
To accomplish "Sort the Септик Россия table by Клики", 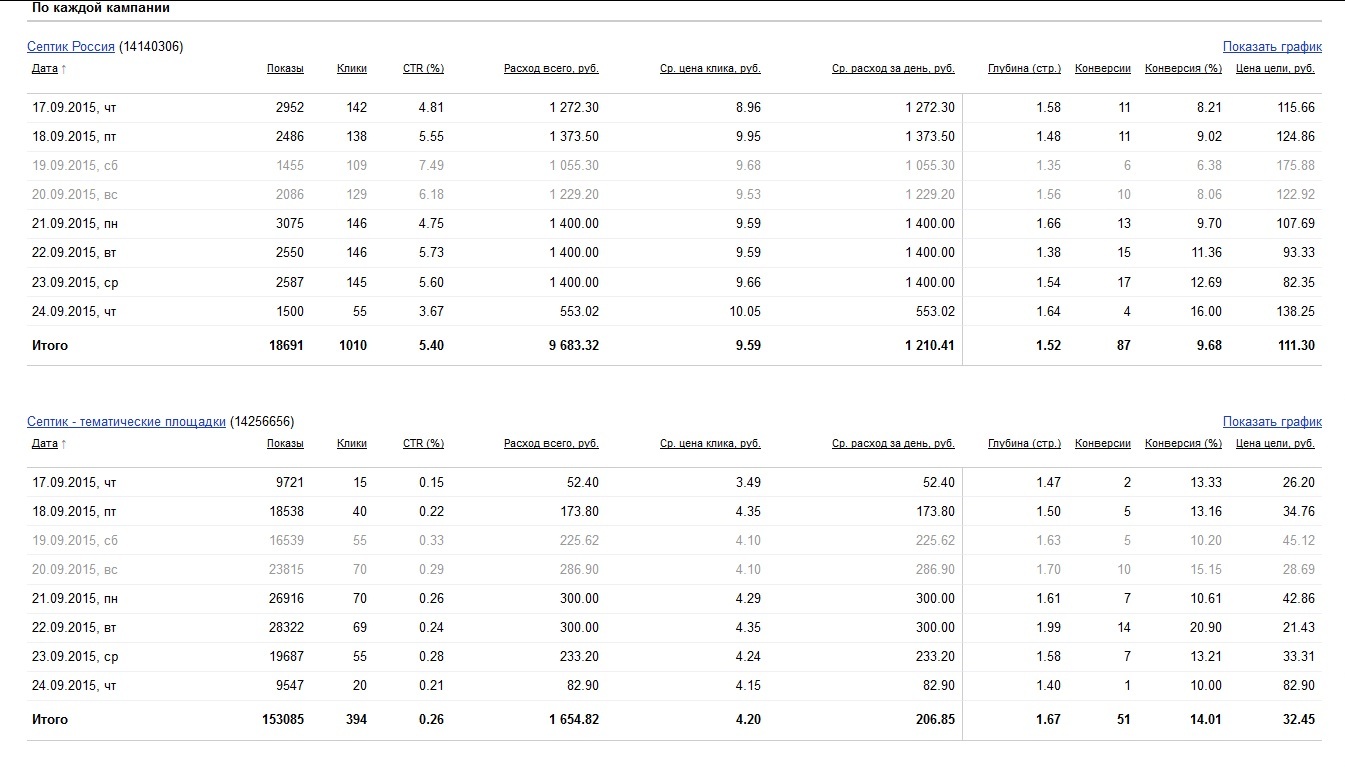I will coord(352,69).
